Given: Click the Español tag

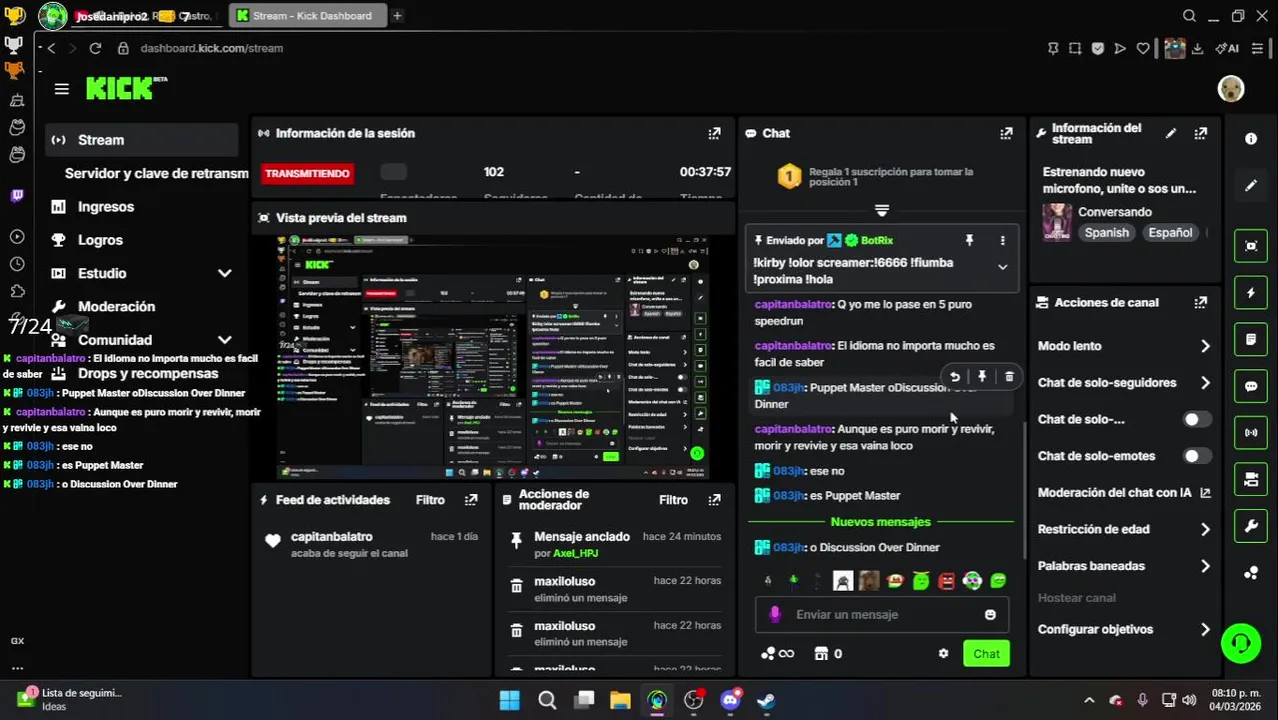Looking at the screenshot, I should pos(1170,233).
